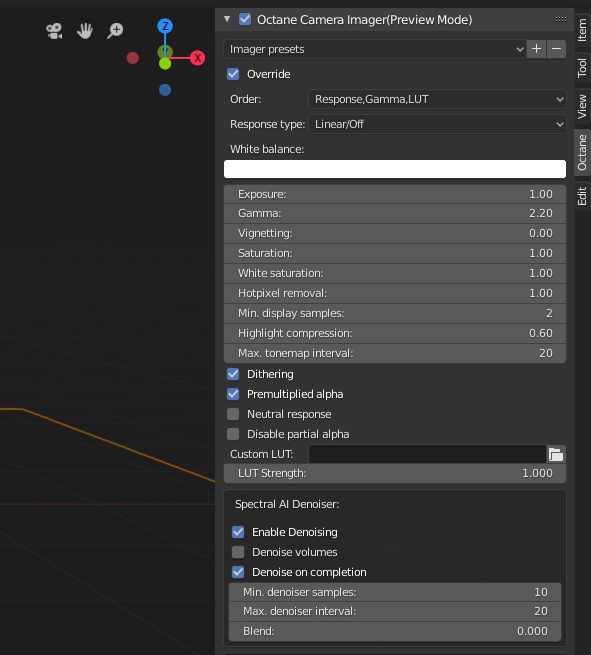
Task: Click the denoiser Blend field
Action: click(x=395, y=631)
